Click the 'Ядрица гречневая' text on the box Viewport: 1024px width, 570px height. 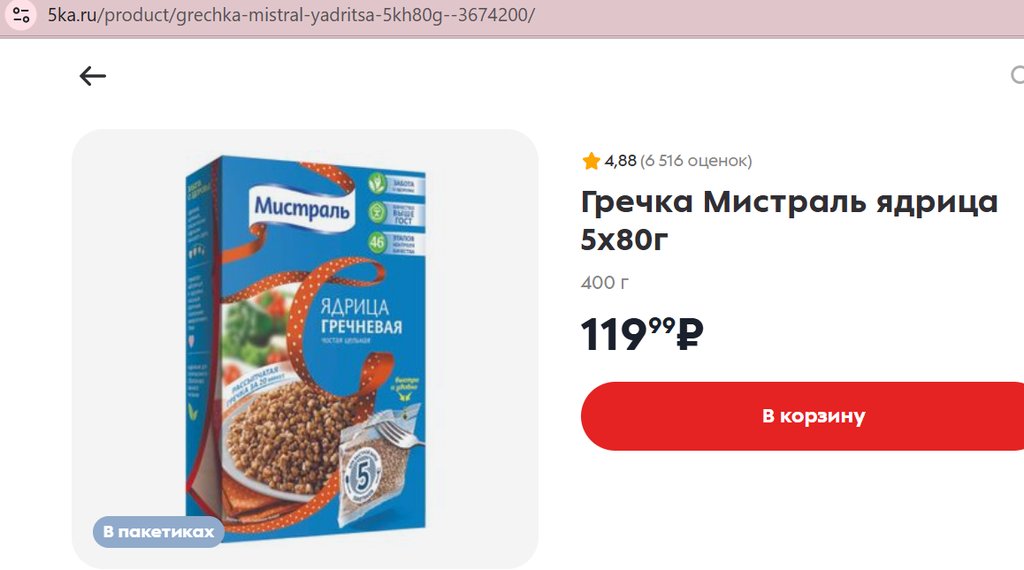coord(361,316)
